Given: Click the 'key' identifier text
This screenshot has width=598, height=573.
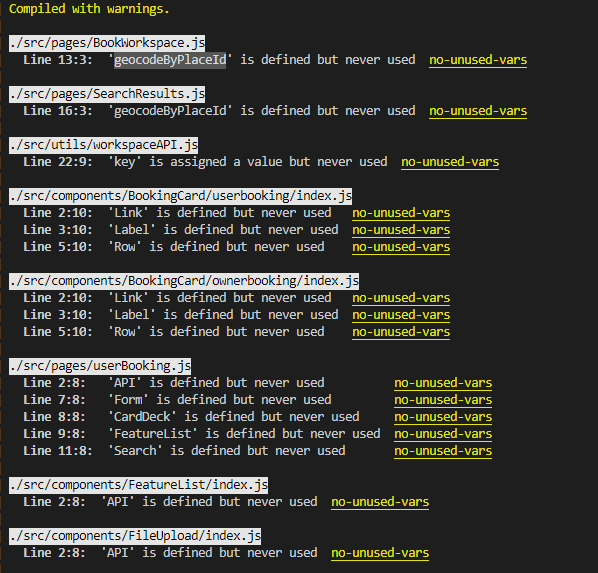Looking at the screenshot, I should point(124,162).
